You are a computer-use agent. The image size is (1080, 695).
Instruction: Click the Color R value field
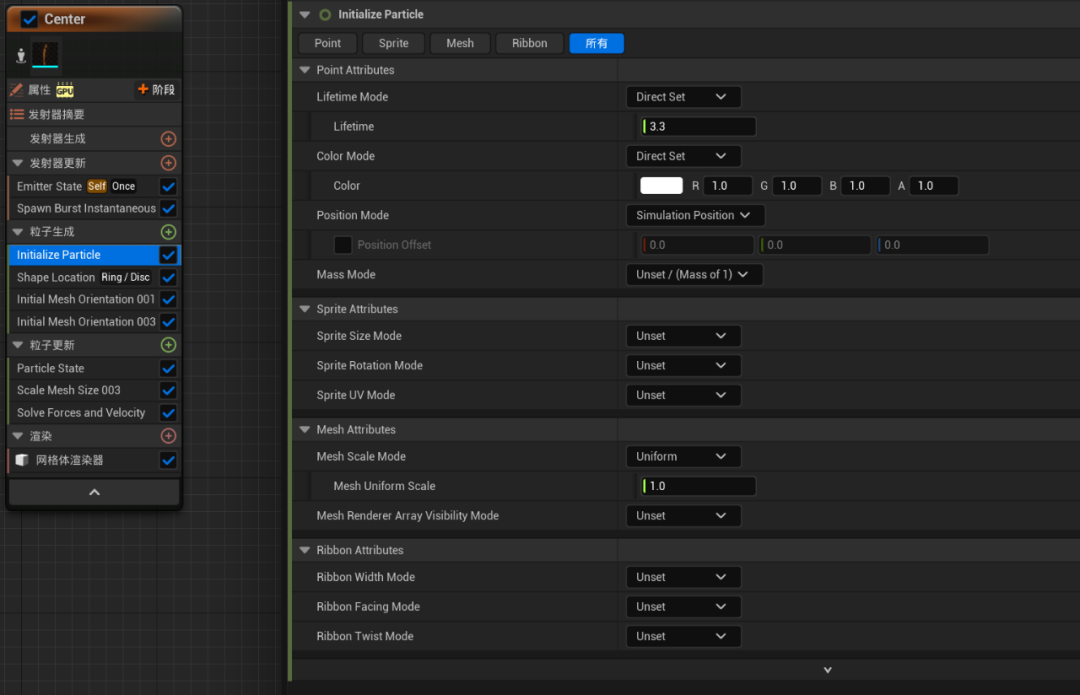[728, 186]
